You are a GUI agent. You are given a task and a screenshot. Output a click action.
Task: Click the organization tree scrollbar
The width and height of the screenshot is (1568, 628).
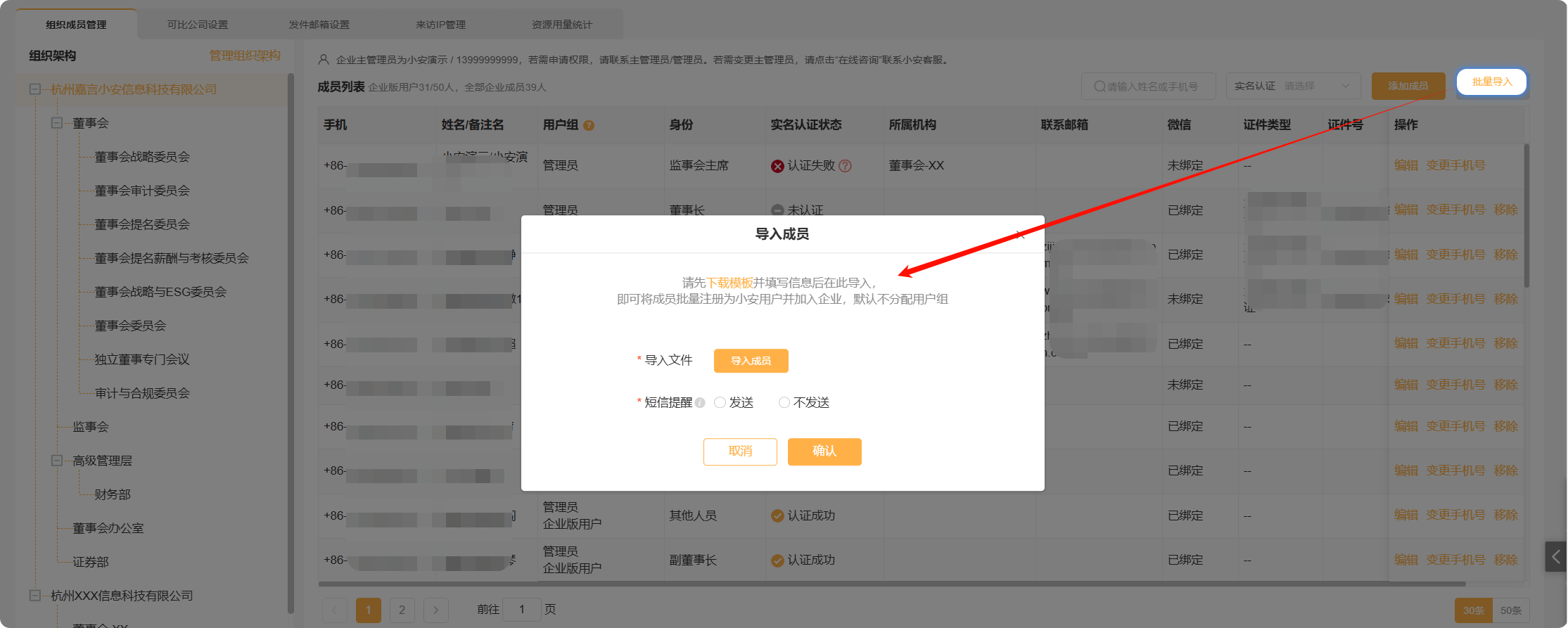tap(291, 345)
